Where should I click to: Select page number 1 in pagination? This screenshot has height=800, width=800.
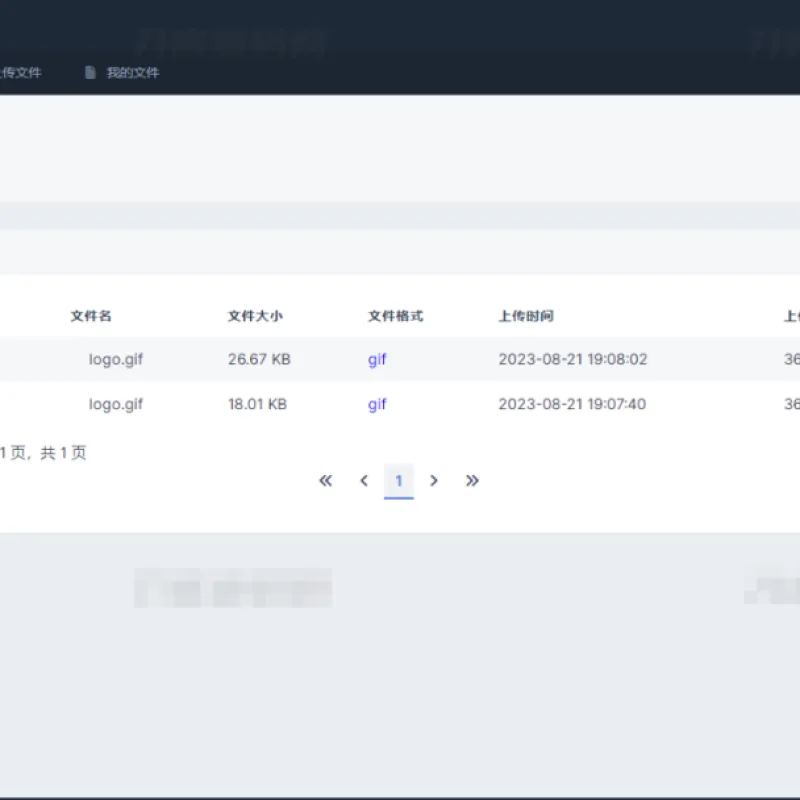pos(398,481)
